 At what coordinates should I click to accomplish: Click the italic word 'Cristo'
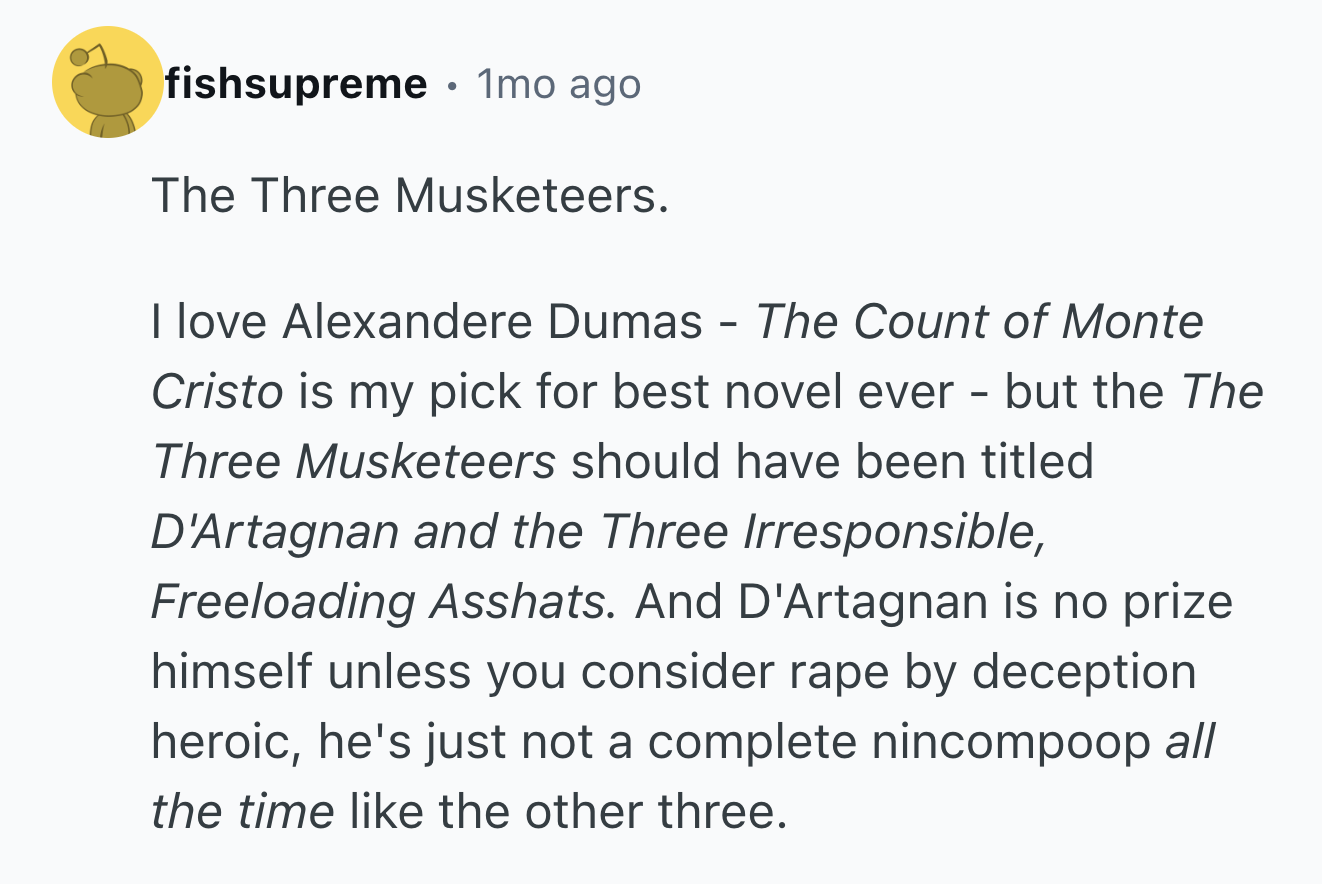[218, 392]
